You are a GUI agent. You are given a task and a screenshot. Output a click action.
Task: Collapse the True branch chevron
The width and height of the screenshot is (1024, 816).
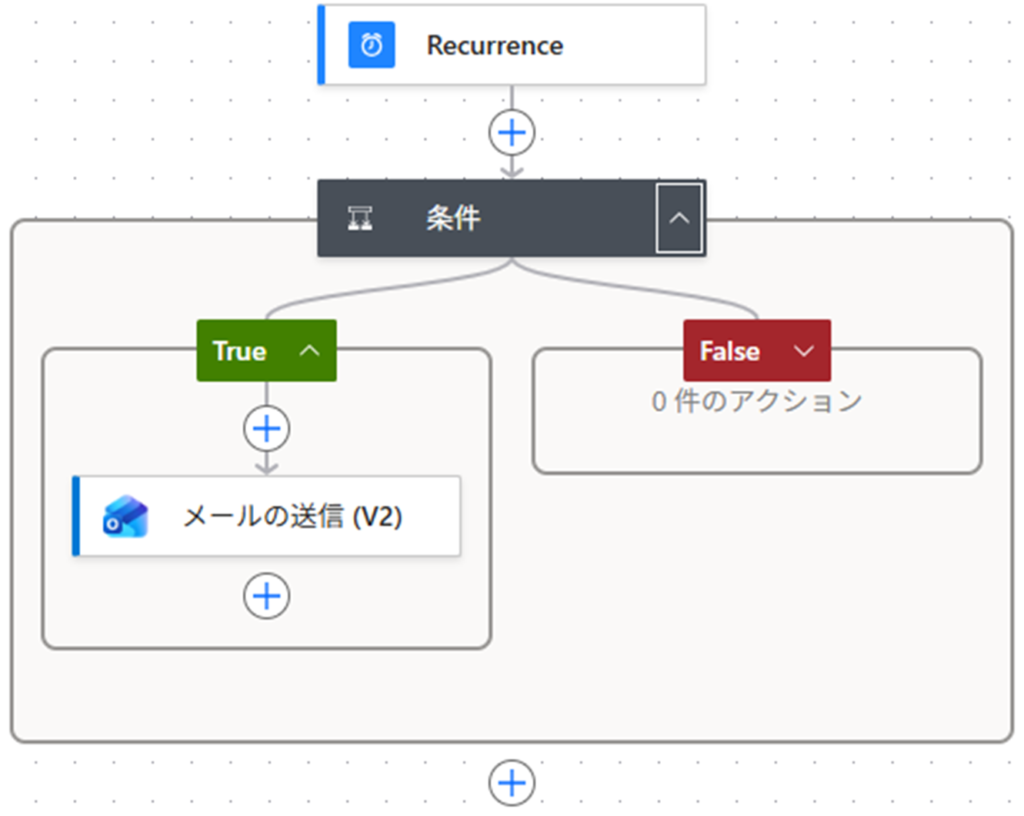[310, 351]
